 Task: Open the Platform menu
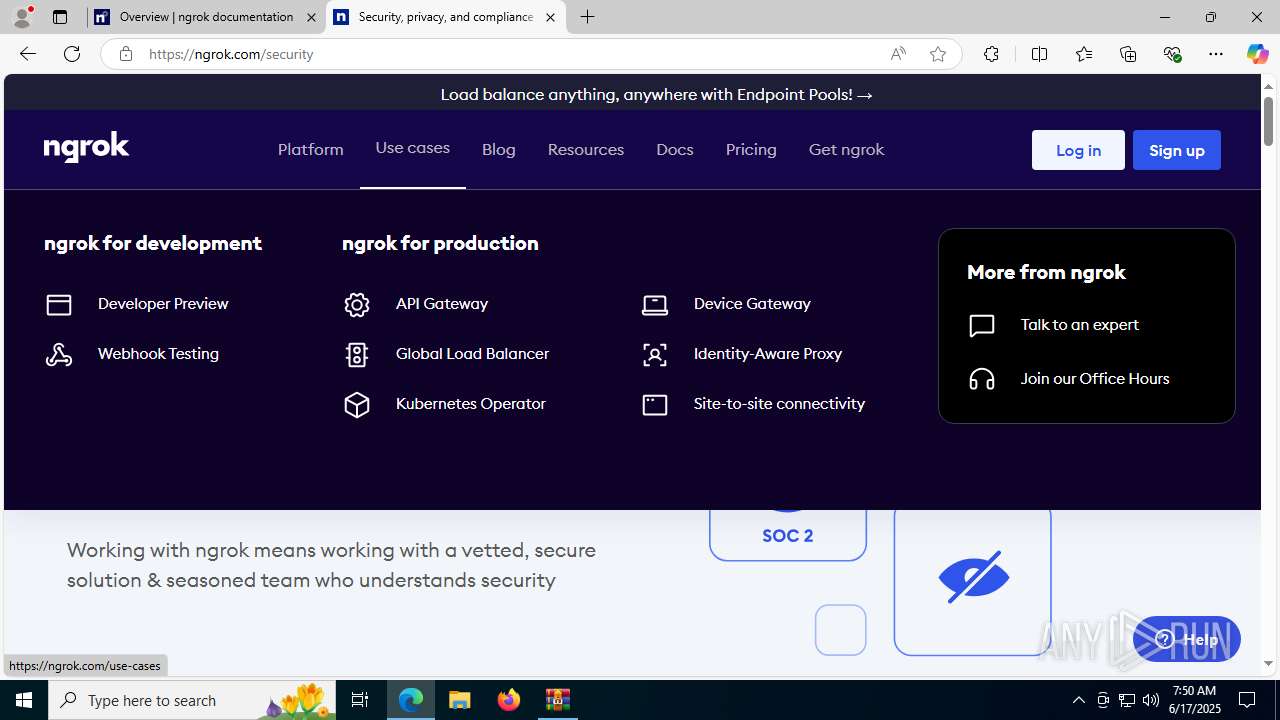[311, 150]
